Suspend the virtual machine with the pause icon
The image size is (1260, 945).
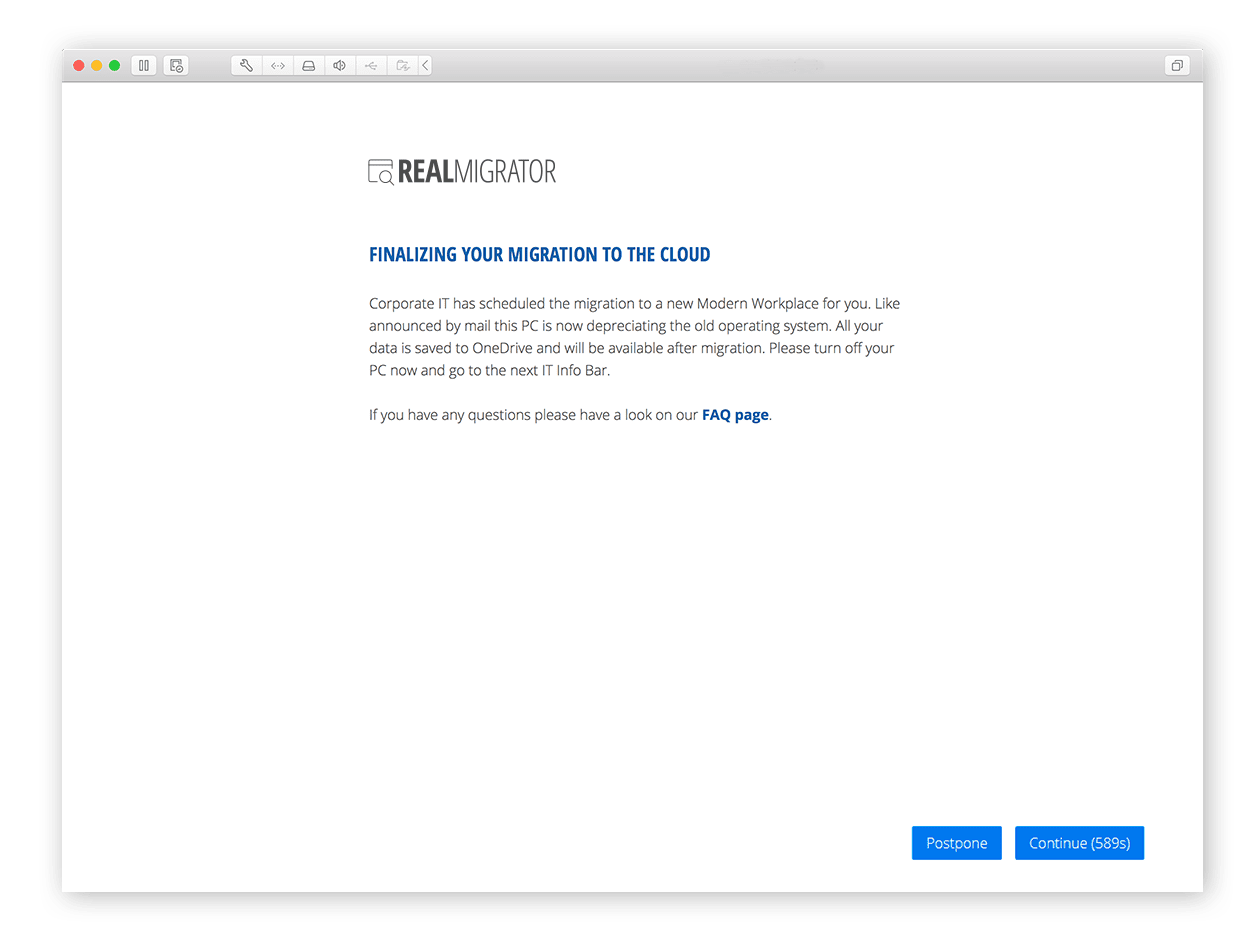click(x=144, y=65)
